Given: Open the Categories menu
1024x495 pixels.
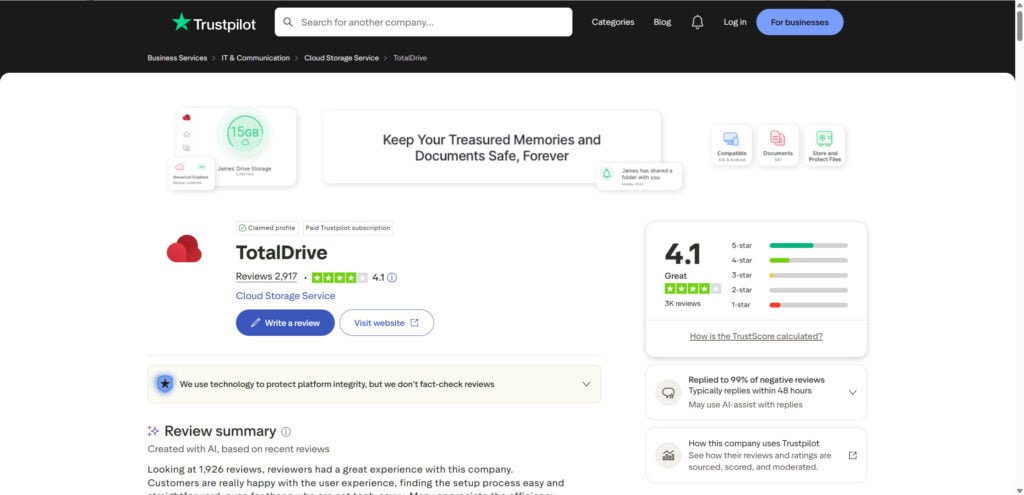Looking at the screenshot, I should click(613, 22).
